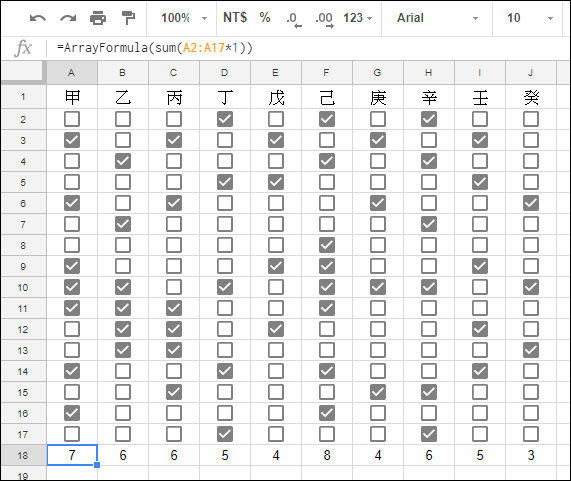Select header cell 辛 in H1
The image size is (571, 481).
coord(429,97)
